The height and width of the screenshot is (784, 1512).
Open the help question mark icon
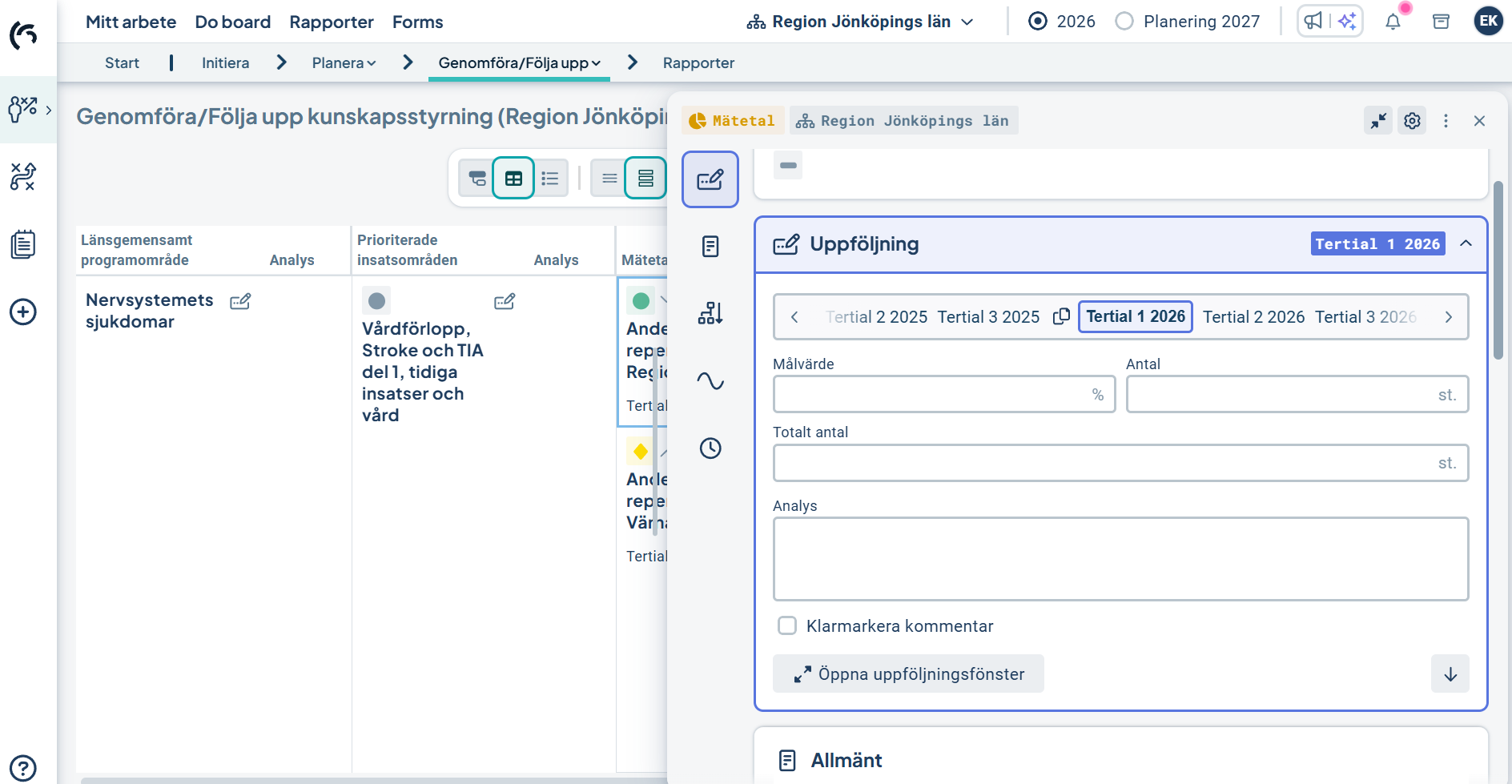23,767
